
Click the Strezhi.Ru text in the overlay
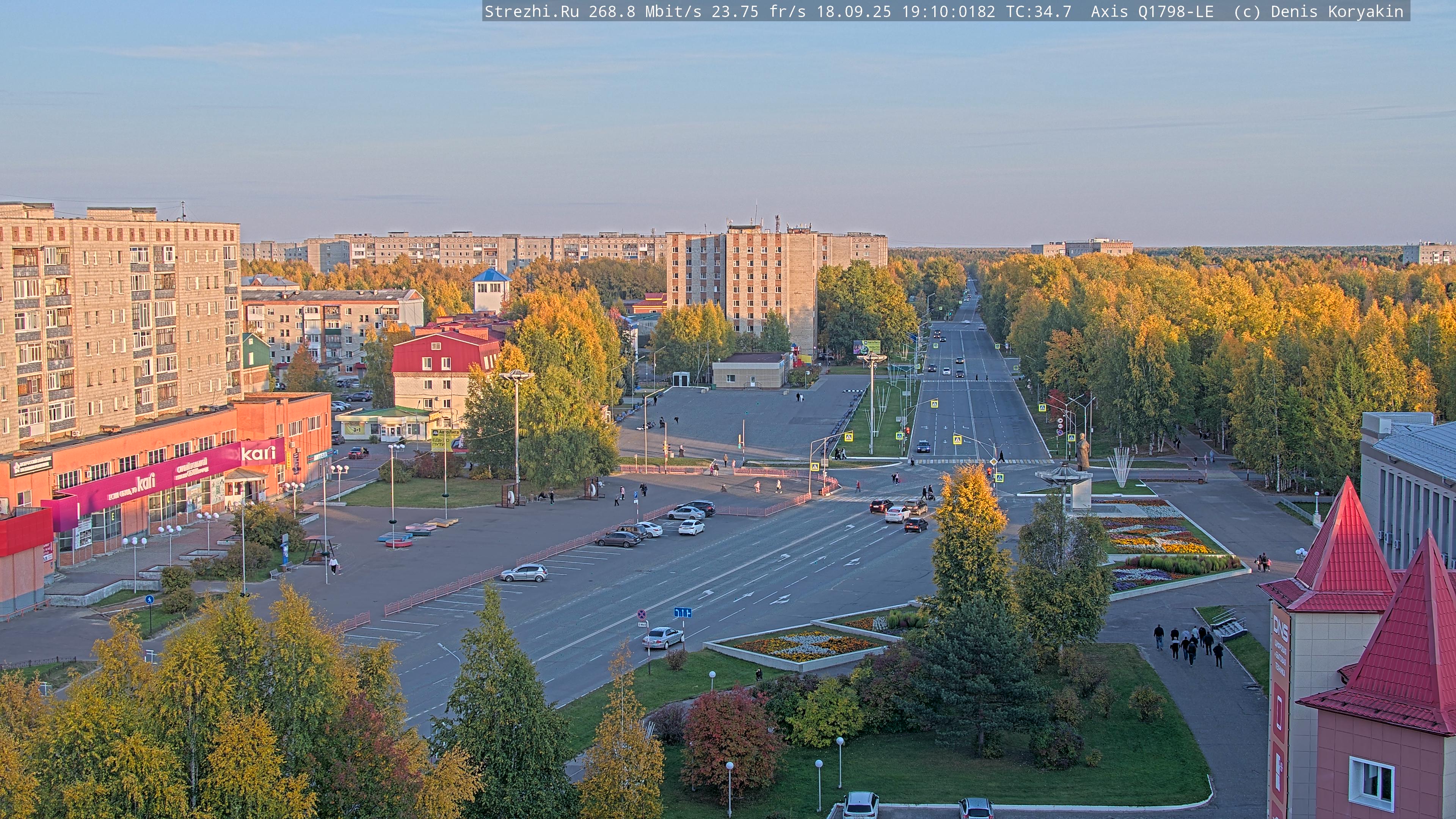click(531, 11)
